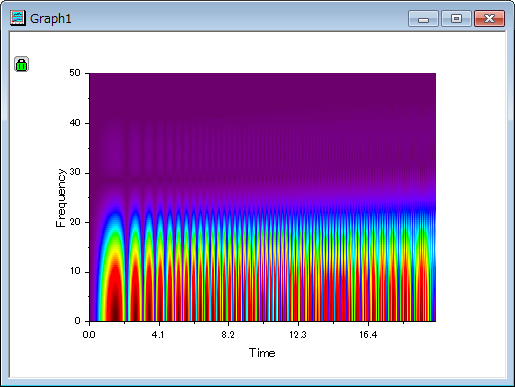
Task: Click the 50 label on Frequency axis
Action: tap(75, 73)
